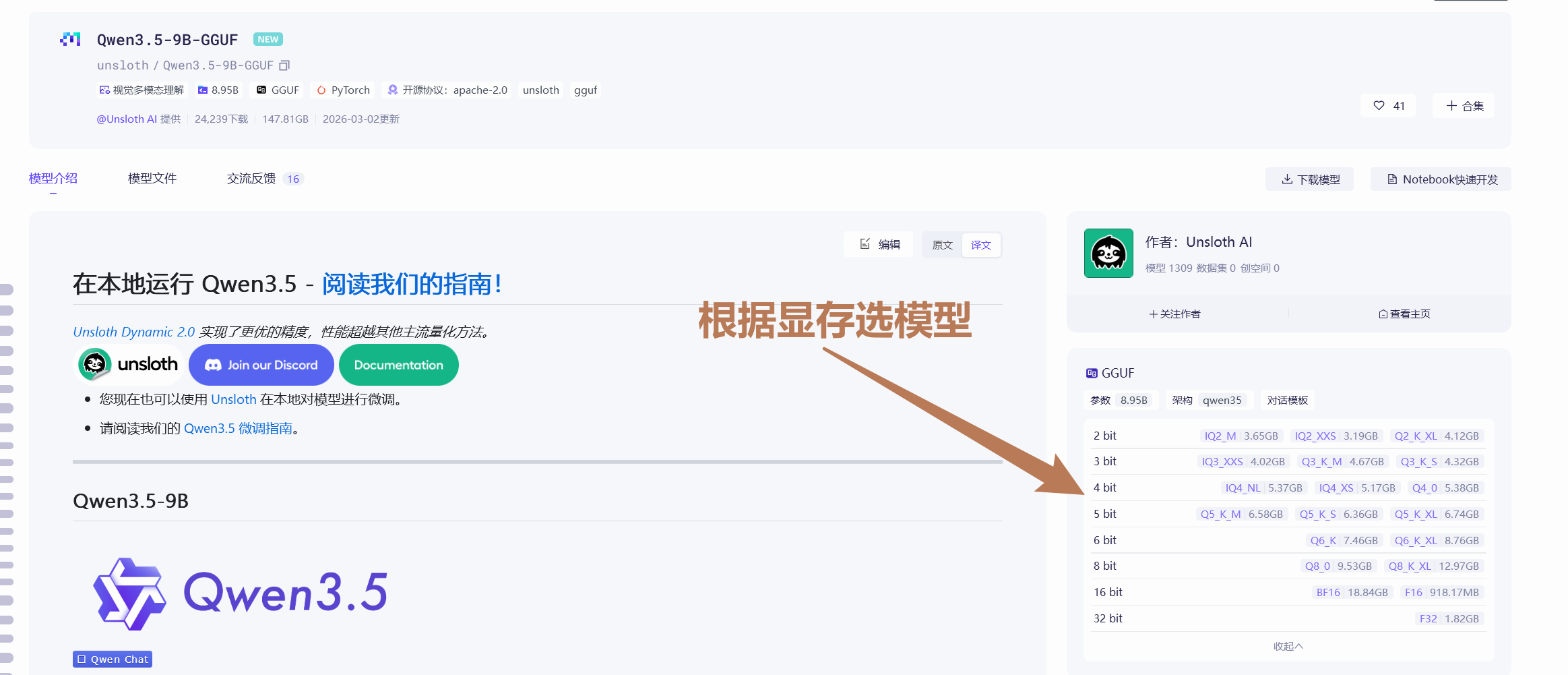Viewport: 1568px width, 675px height.
Task: Click the 架构 qwen35 tag
Action: point(1210,401)
